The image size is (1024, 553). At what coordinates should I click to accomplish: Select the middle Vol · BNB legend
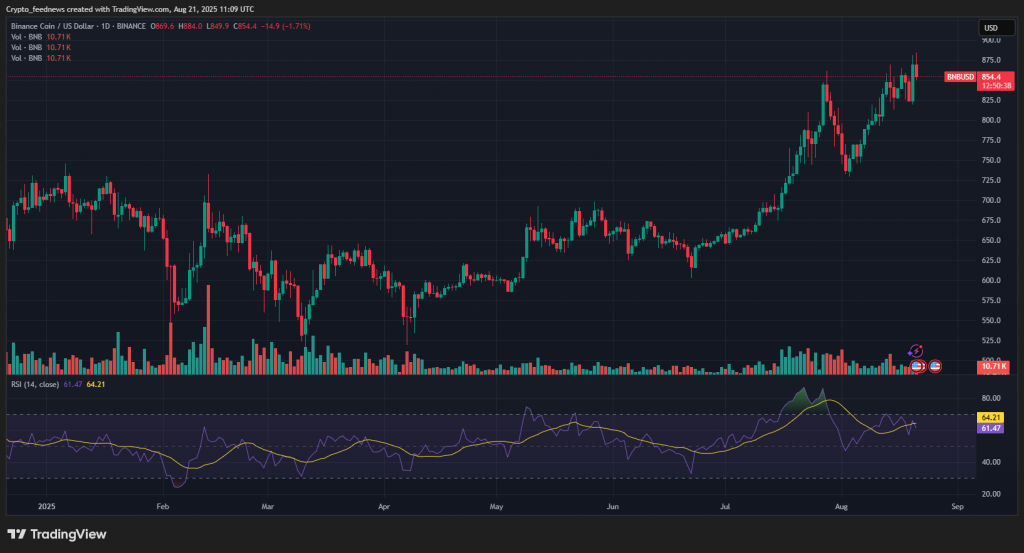(25, 49)
